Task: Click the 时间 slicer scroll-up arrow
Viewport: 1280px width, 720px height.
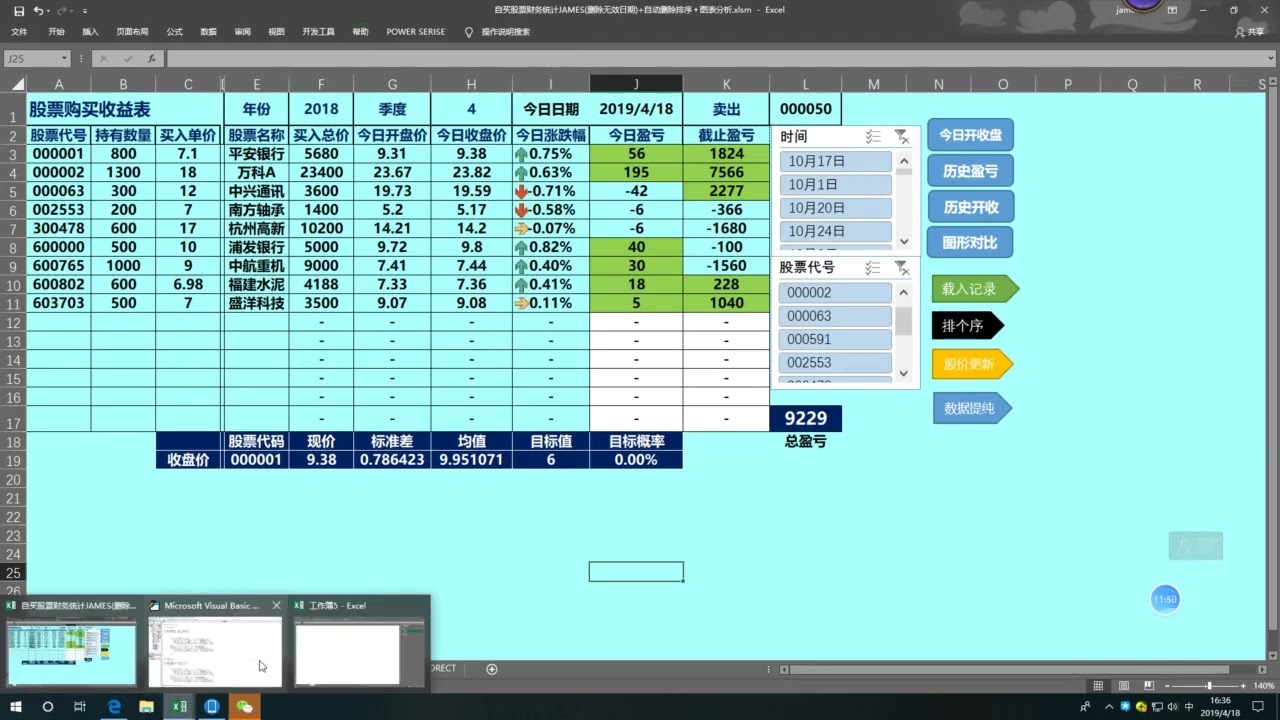Action: click(x=904, y=160)
